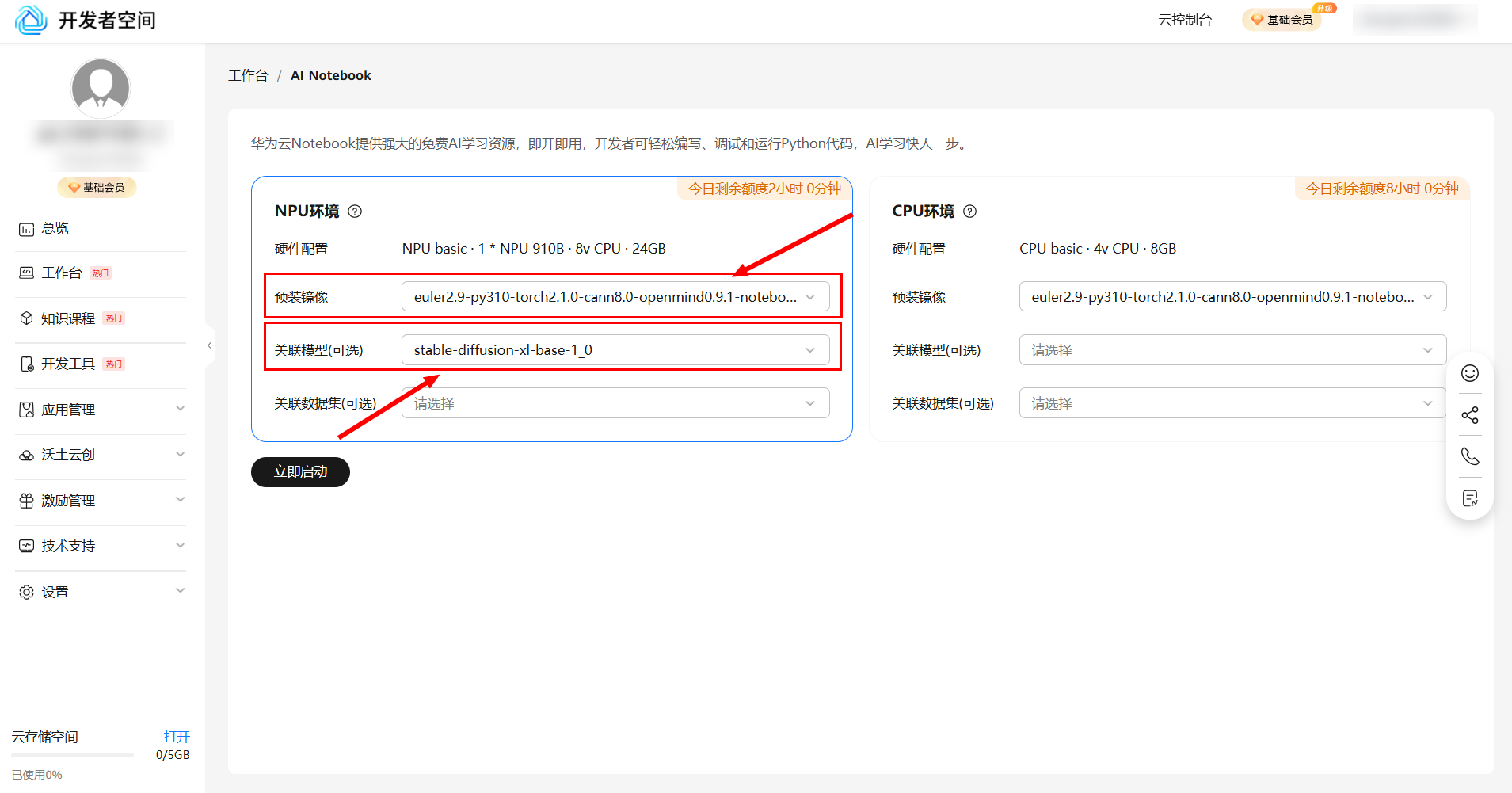Click the 开发者空间 title text
Viewport: 1512px width, 793px height.
click(107, 21)
